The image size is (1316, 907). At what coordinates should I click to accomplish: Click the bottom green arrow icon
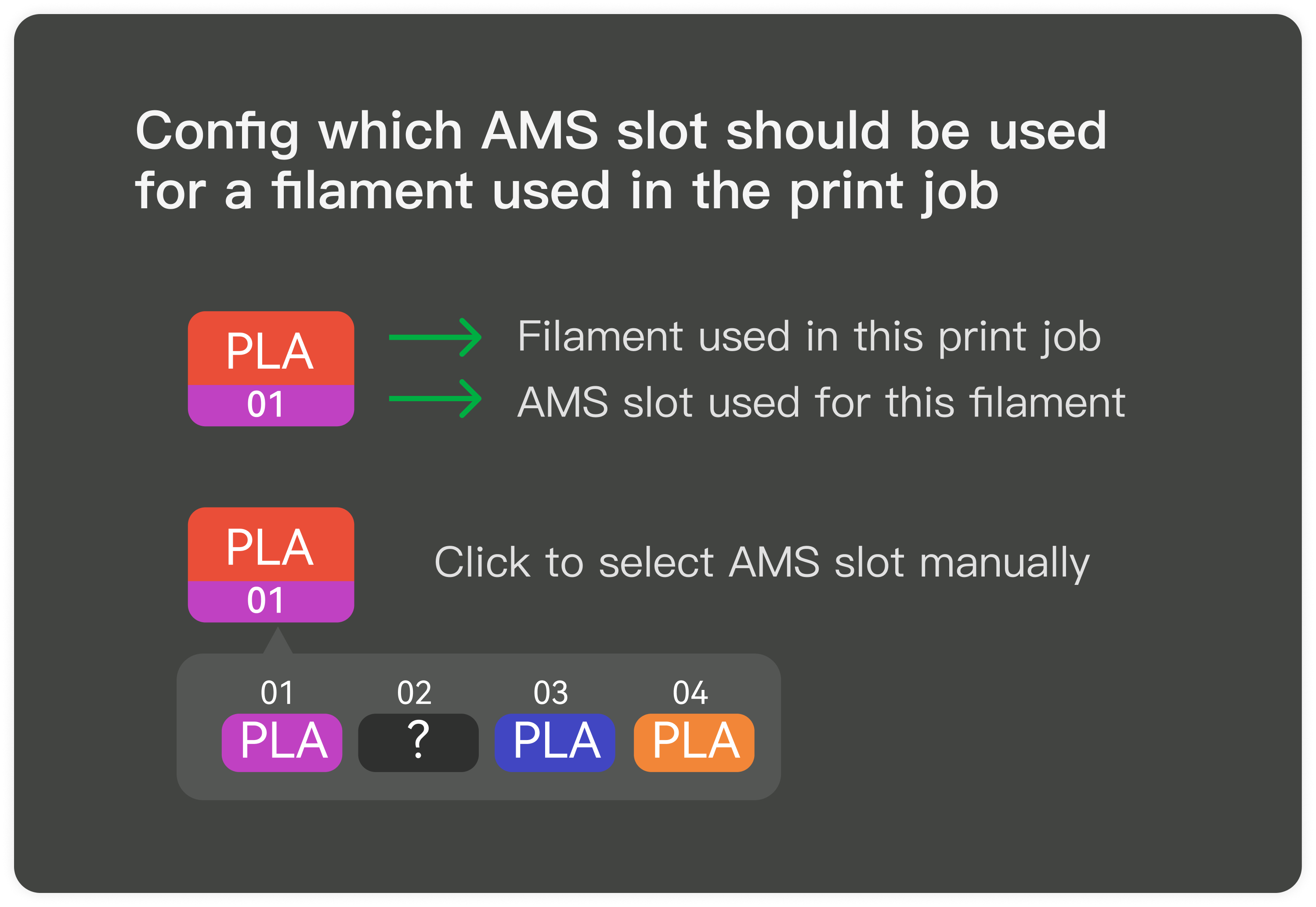(435, 399)
